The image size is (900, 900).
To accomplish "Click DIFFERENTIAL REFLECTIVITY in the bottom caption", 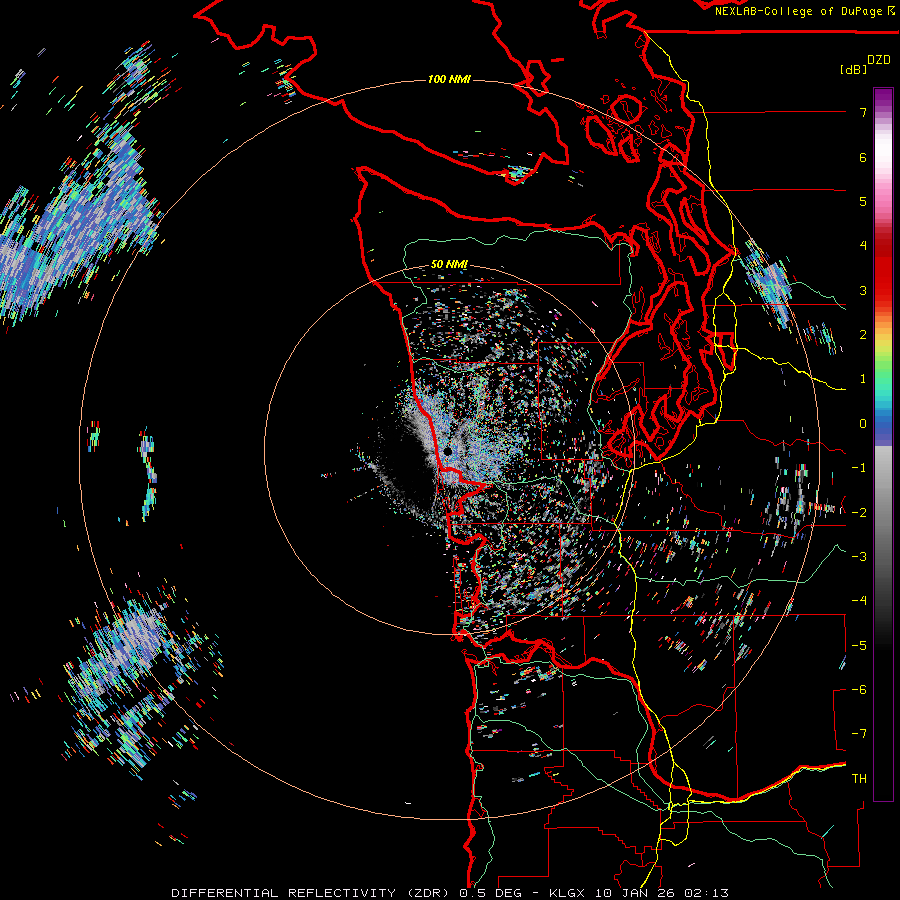I will (284, 893).
